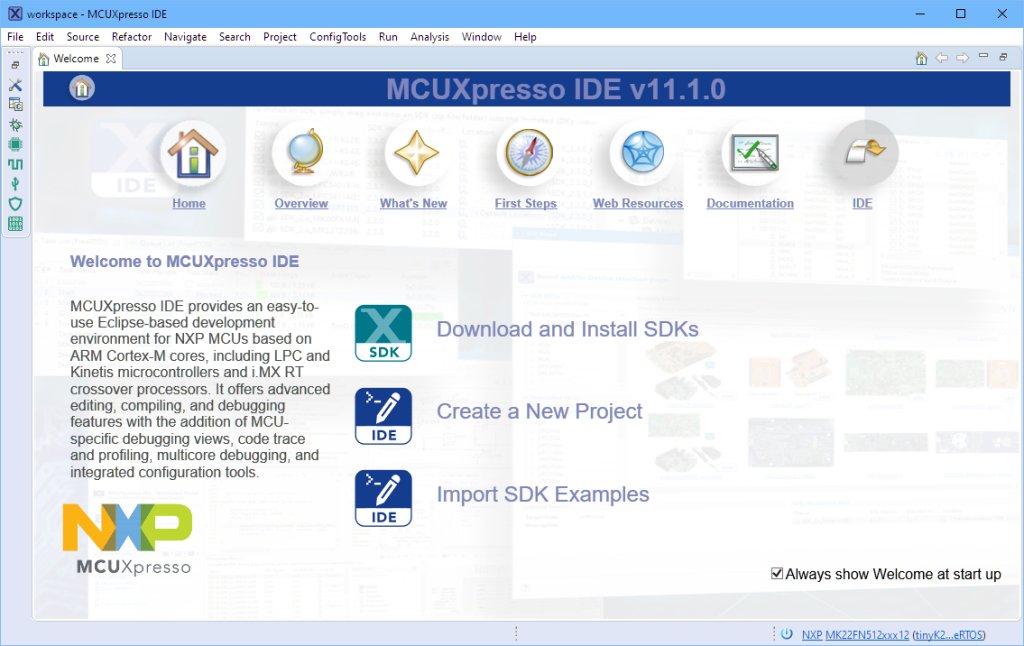Open the Navigate menu
This screenshot has width=1024, height=646.
(x=185, y=37)
